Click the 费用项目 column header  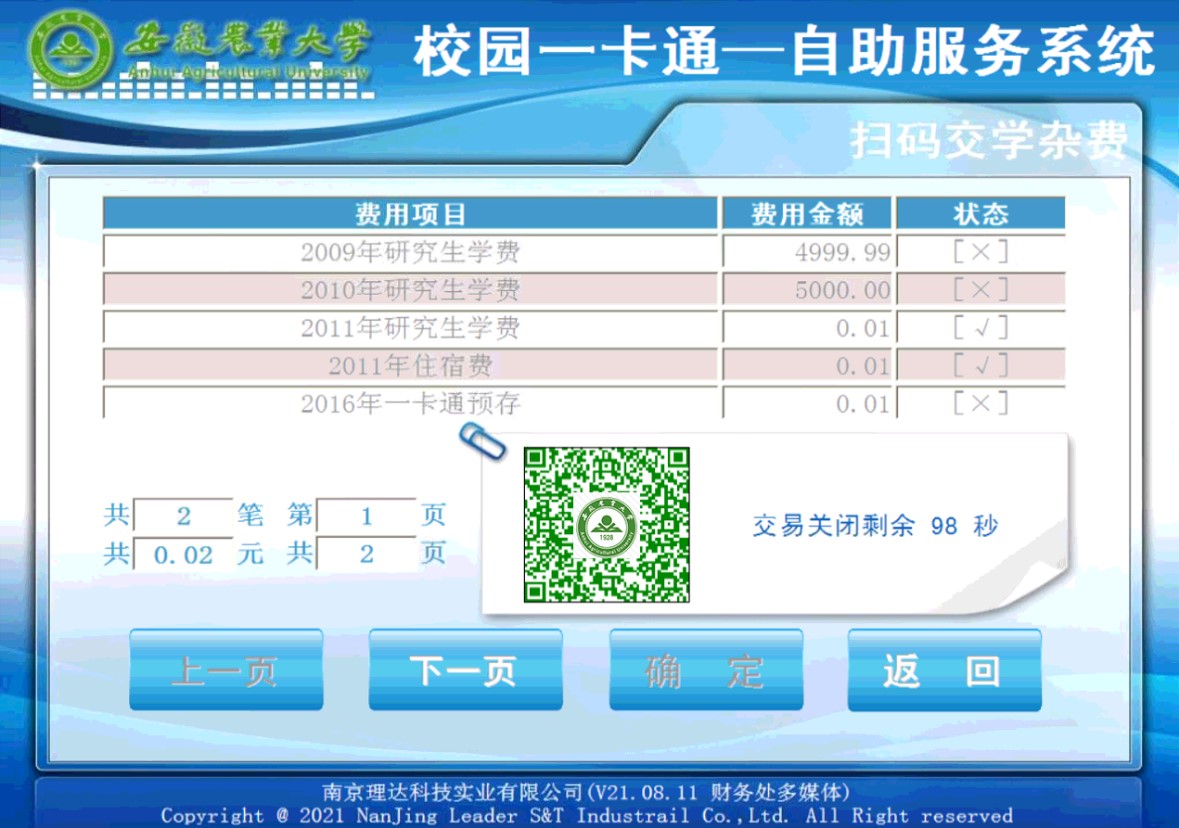pos(410,213)
